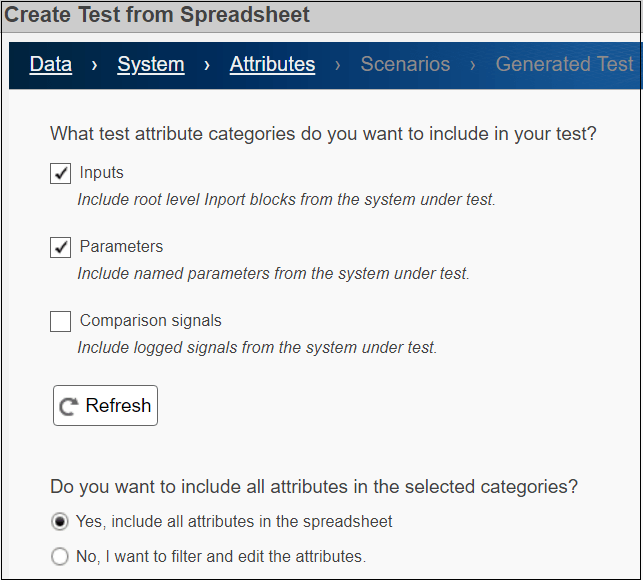Click the Refresh button

[x=105, y=406]
